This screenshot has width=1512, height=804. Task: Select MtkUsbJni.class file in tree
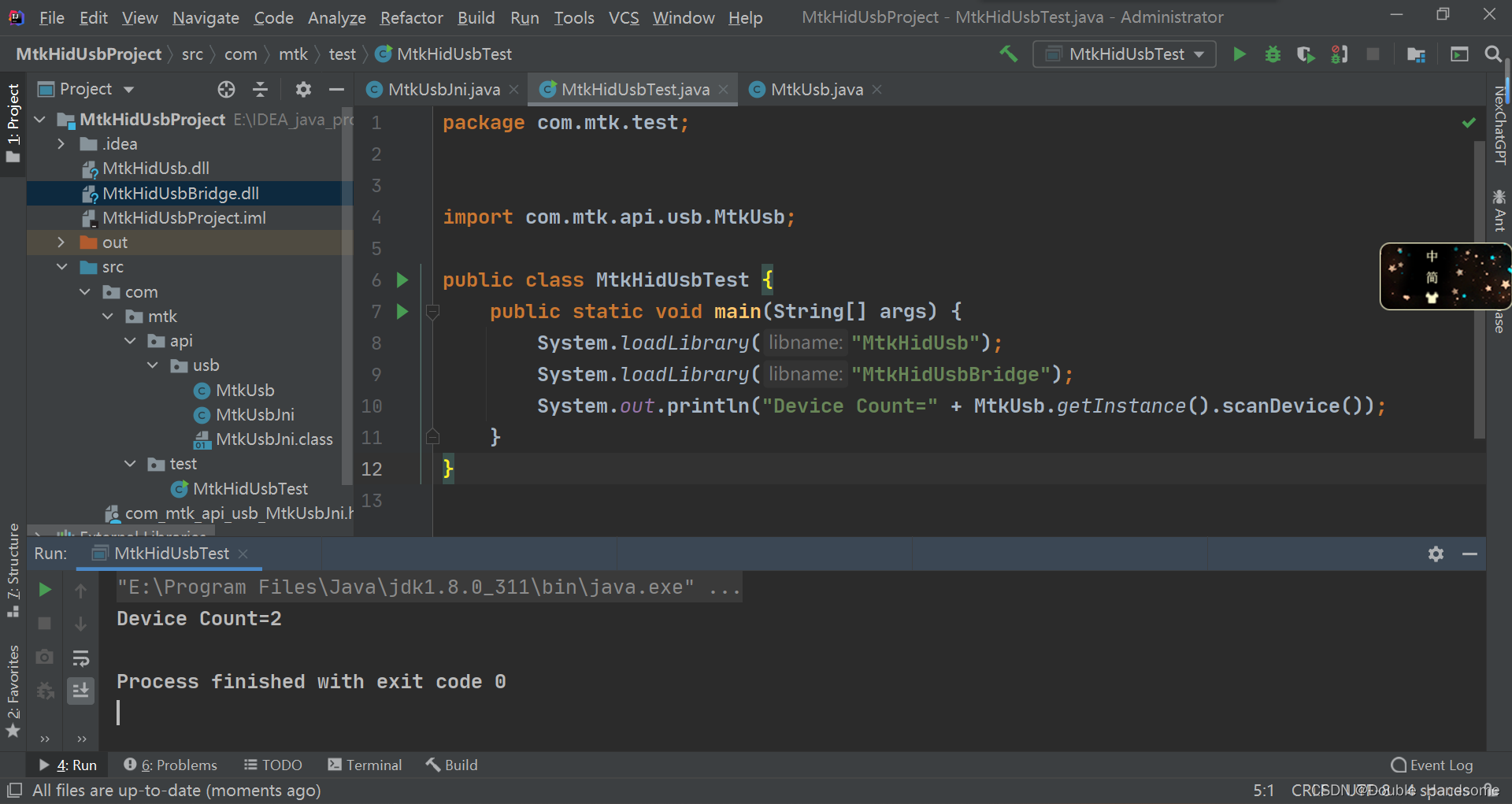pos(274,439)
